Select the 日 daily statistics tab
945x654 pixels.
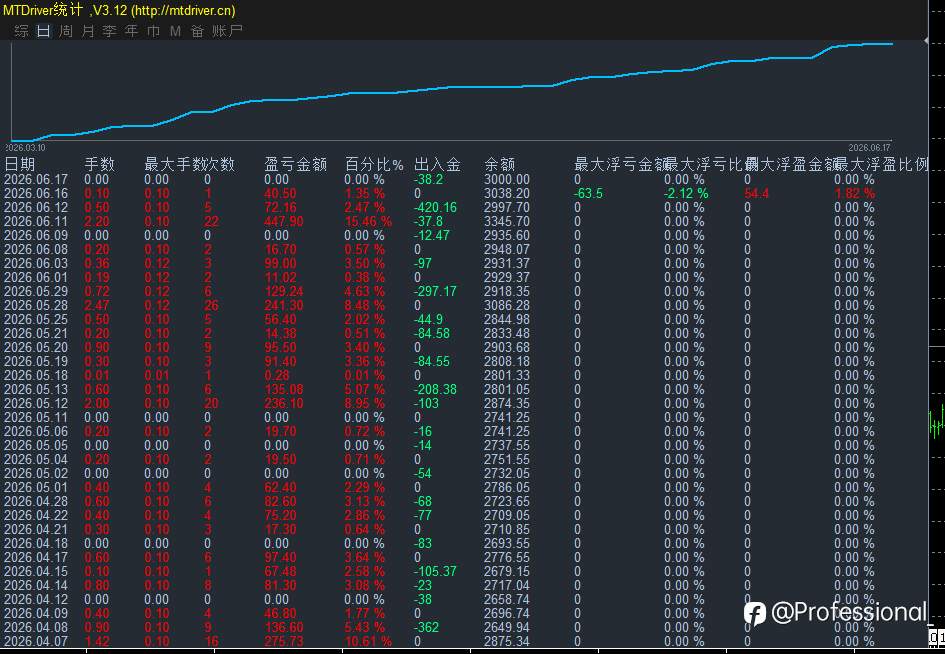pyautogui.click(x=43, y=31)
